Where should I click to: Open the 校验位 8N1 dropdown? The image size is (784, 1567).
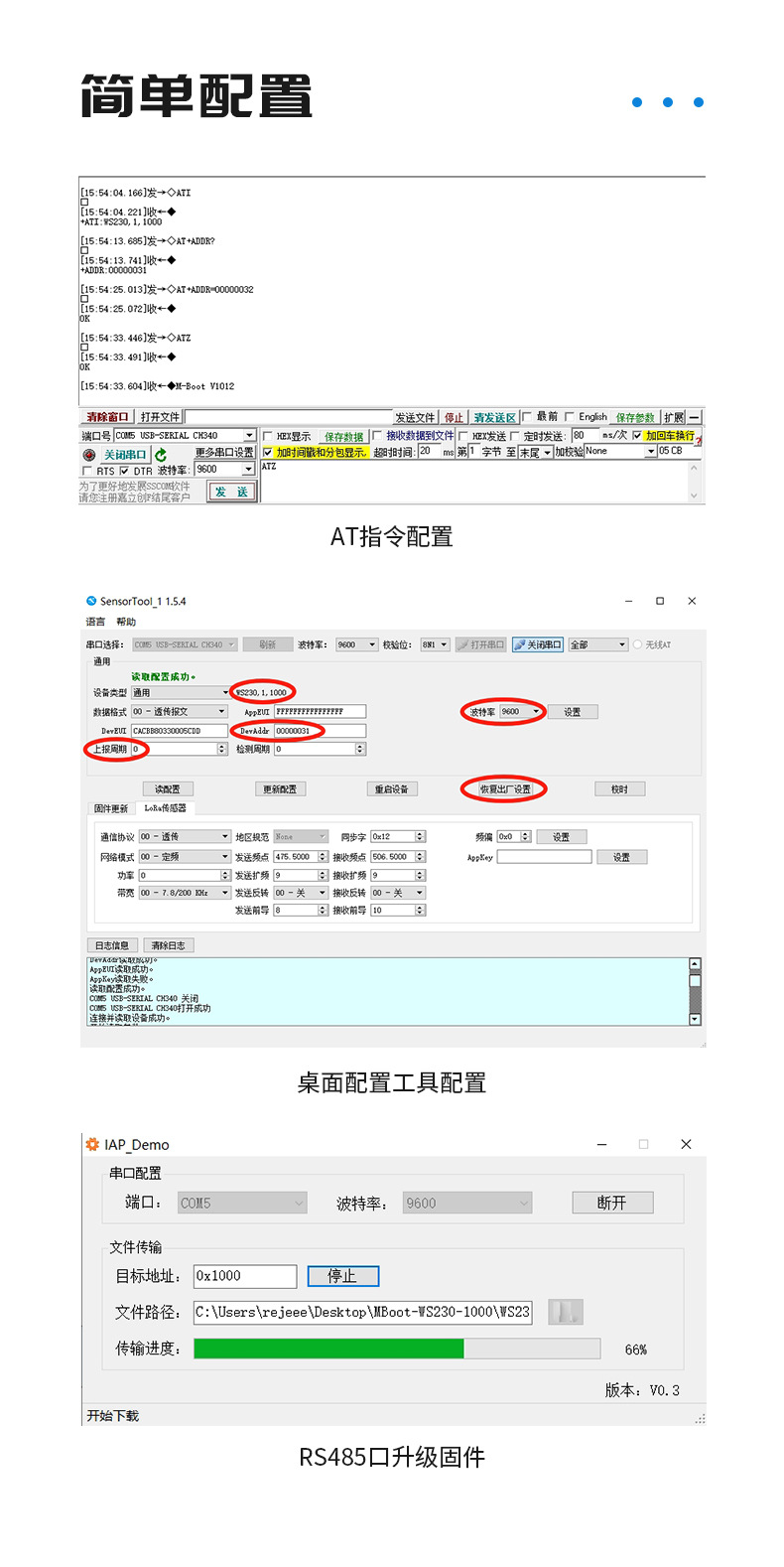click(x=435, y=644)
